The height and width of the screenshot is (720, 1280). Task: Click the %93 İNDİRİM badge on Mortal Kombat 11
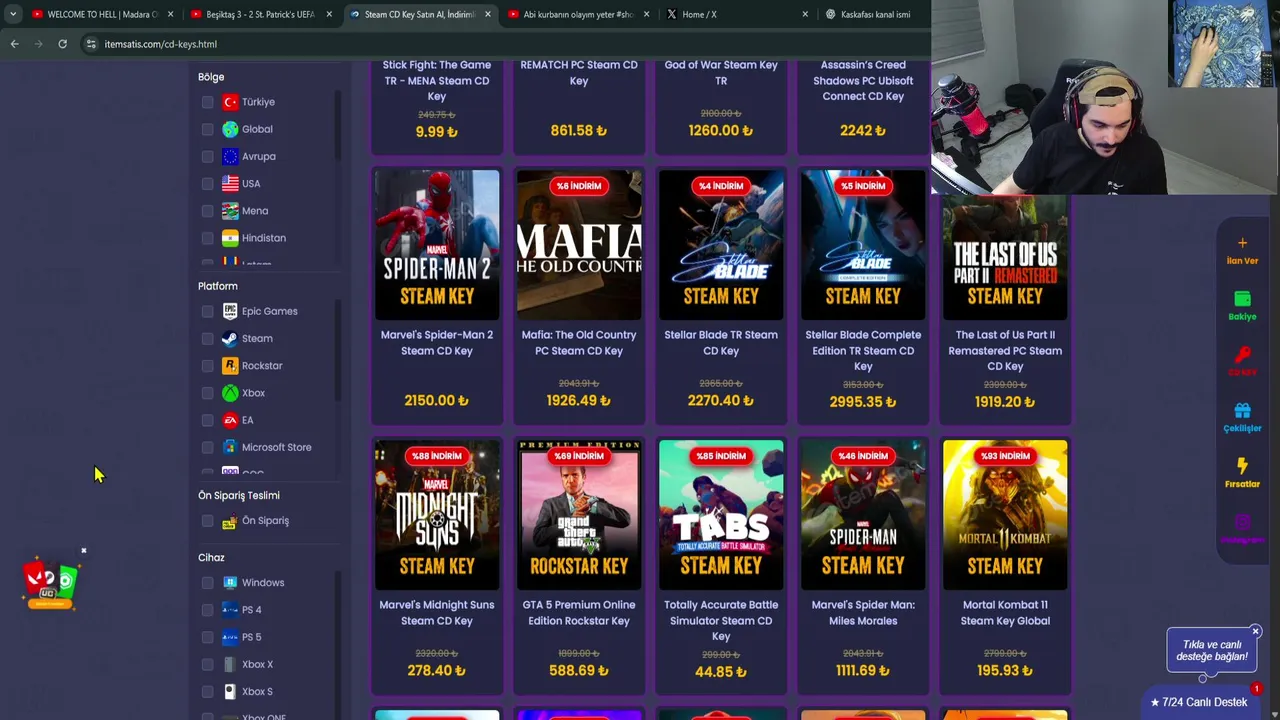(x=1005, y=456)
